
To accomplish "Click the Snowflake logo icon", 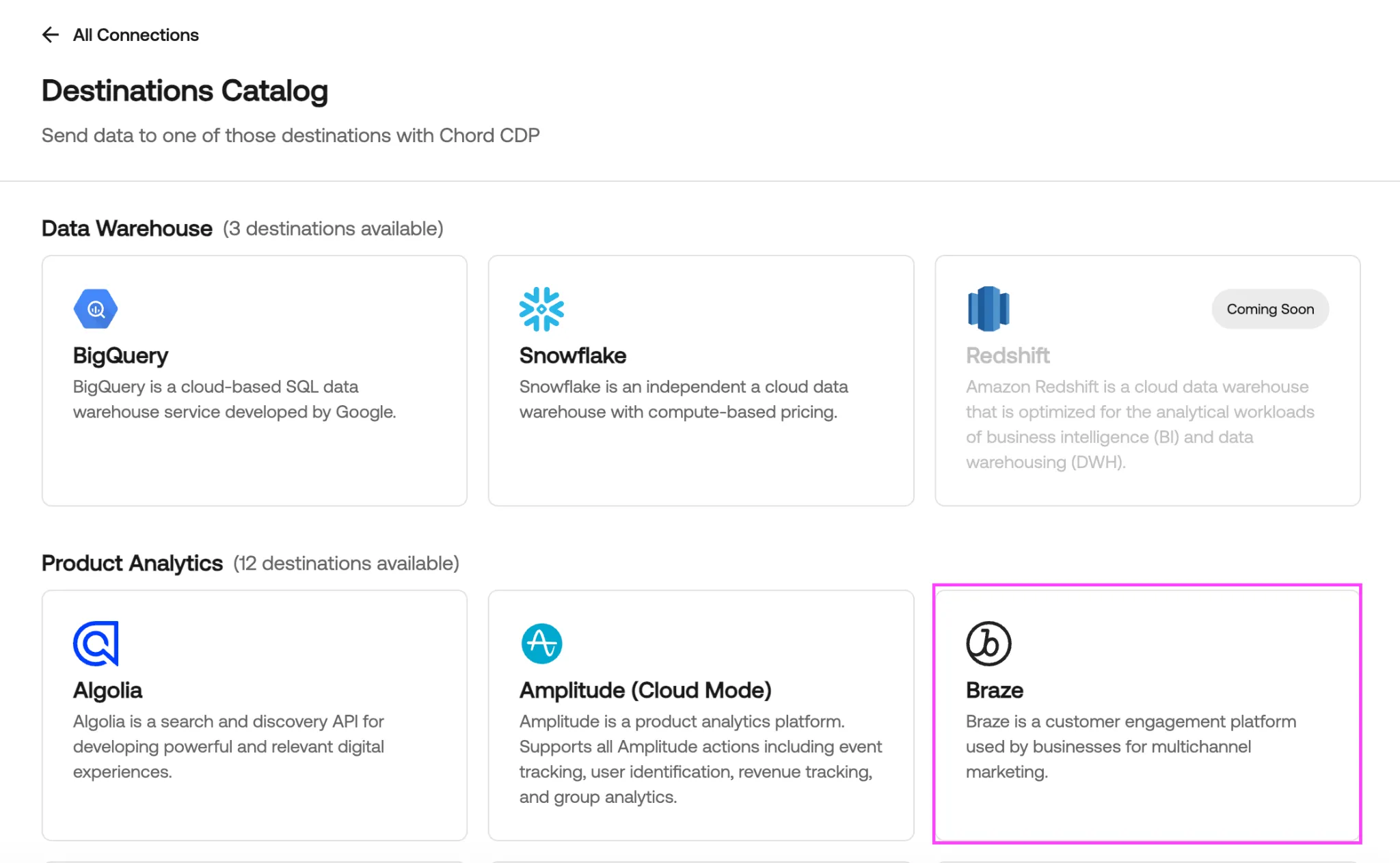I will pyautogui.click(x=541, y=309).
